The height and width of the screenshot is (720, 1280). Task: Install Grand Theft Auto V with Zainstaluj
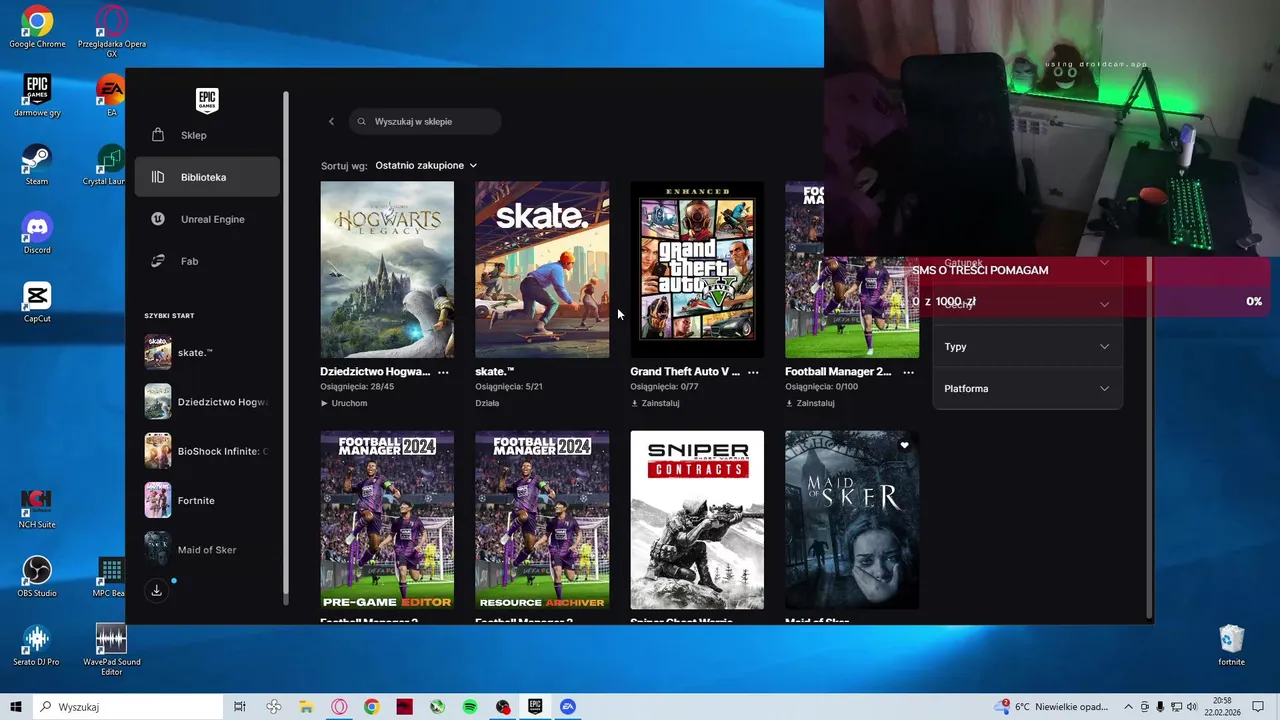point(655,403)
